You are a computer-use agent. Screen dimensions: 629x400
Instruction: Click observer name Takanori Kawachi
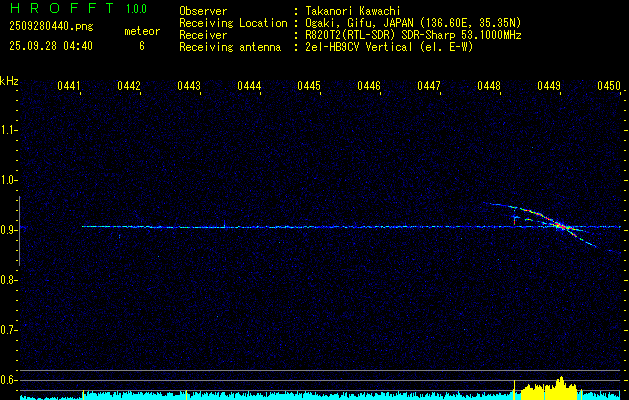click(353, 11)
